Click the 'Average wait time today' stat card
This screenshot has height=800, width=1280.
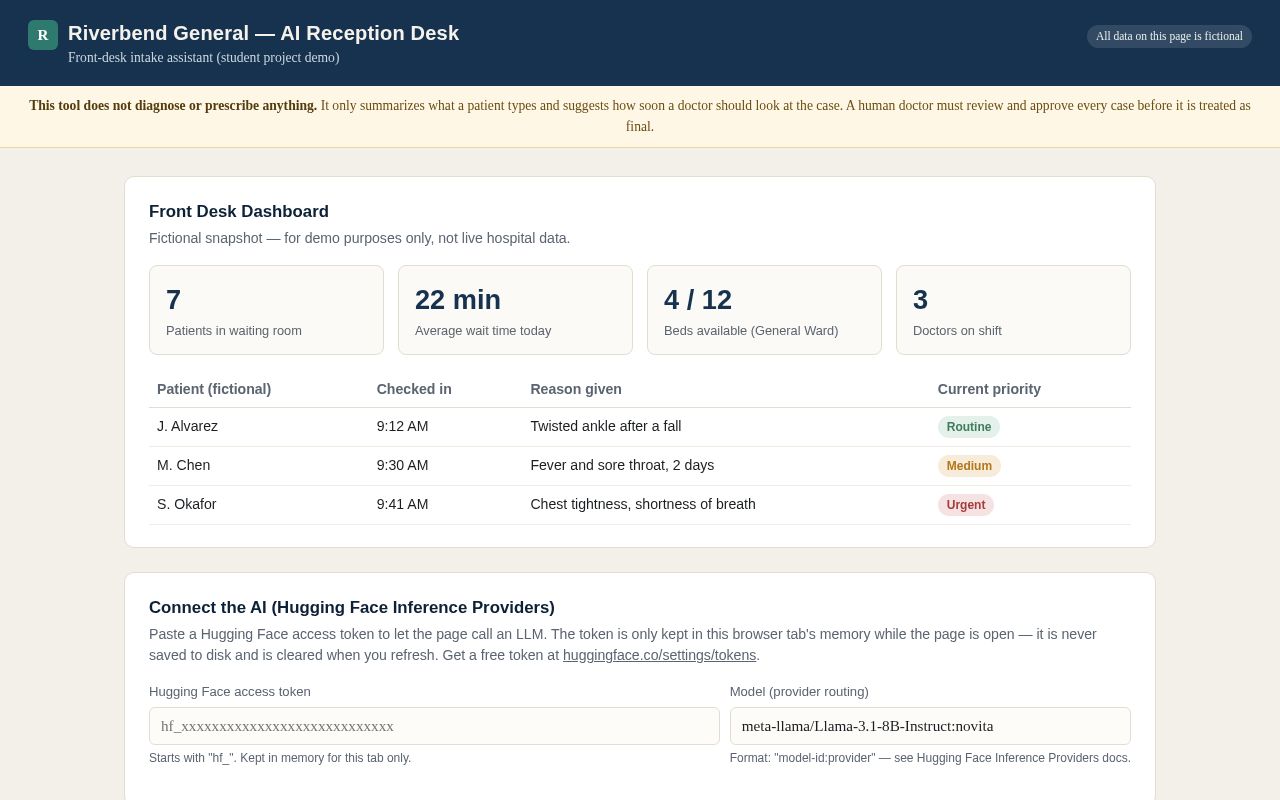[x=515, y=310]
